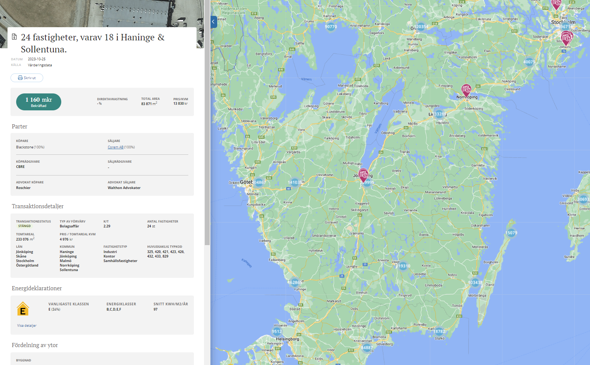
Task: Click the 'Transaktionsdetaljer' section heading
Action: [x=38, y=206]
